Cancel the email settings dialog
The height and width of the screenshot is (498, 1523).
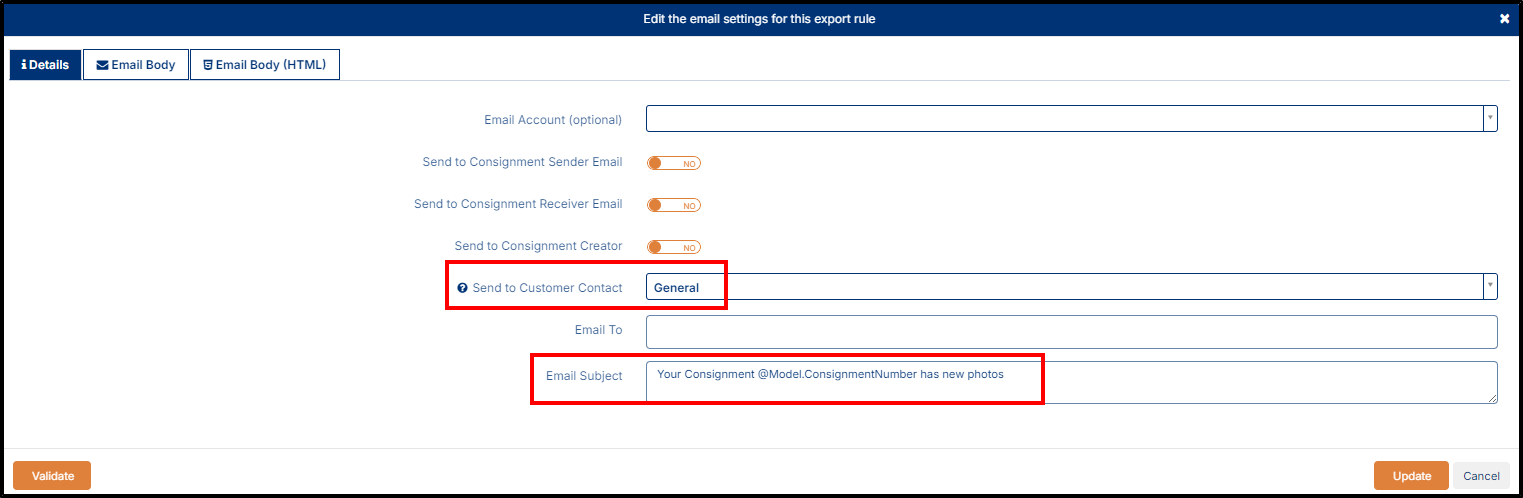click(1481, 476)
